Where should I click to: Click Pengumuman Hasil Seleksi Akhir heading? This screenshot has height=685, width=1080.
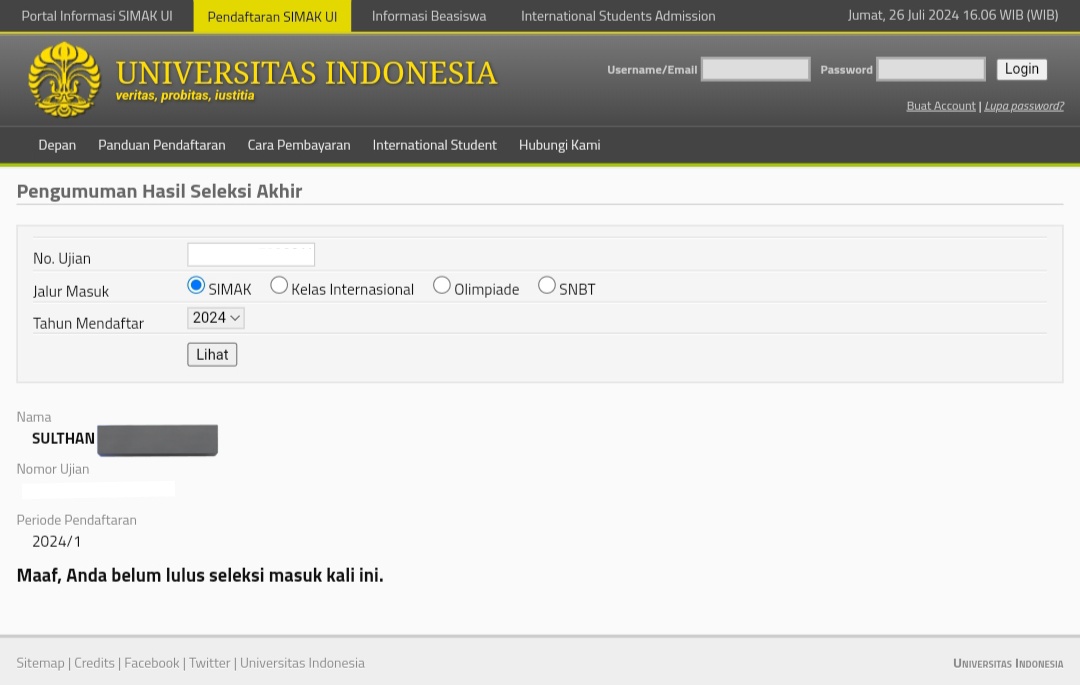159,191
